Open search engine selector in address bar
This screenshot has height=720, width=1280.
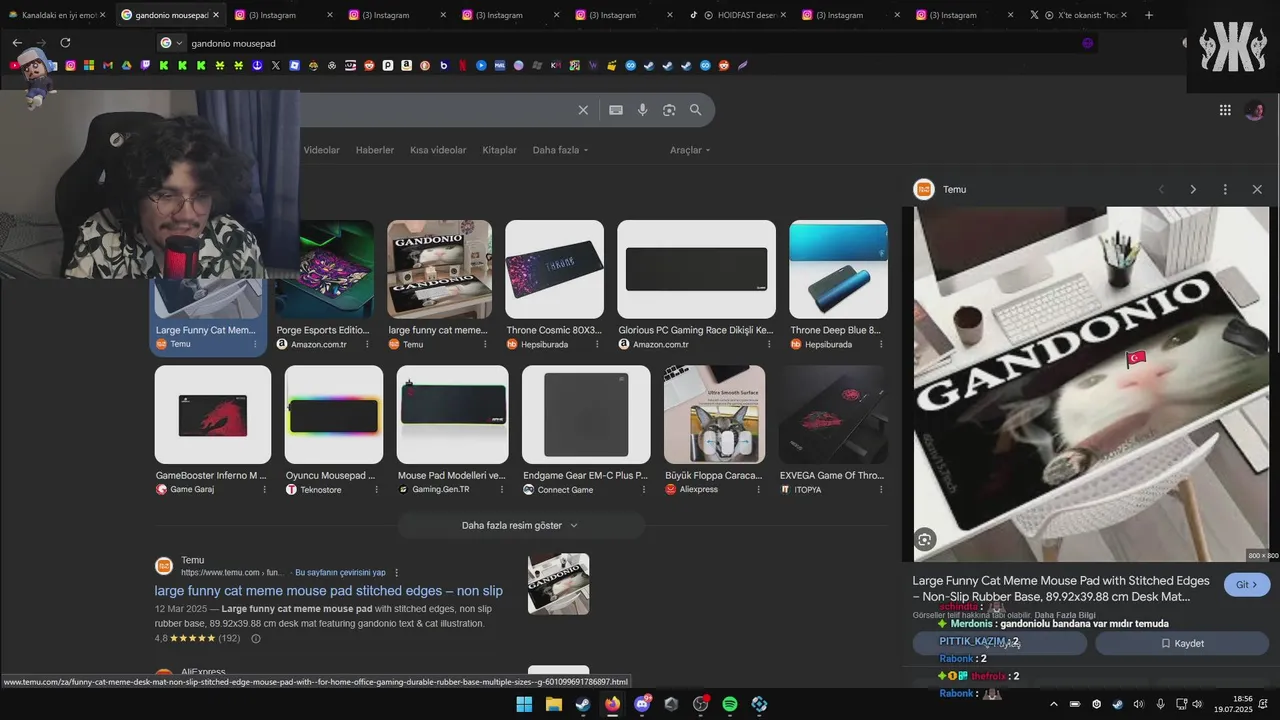pyautogui.click(x=171, y=43)
